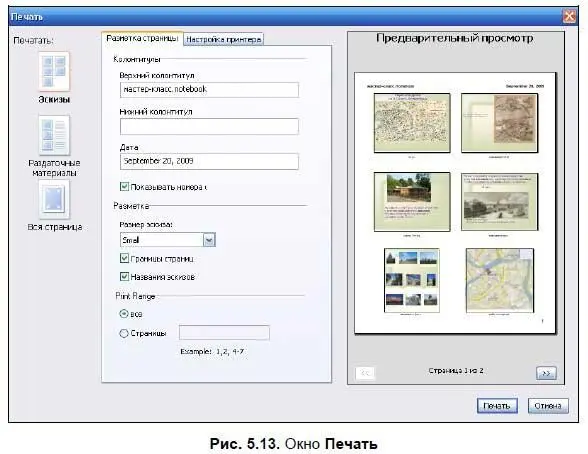
Task: Go to next preview page arrow
Action: pos(546,373)
